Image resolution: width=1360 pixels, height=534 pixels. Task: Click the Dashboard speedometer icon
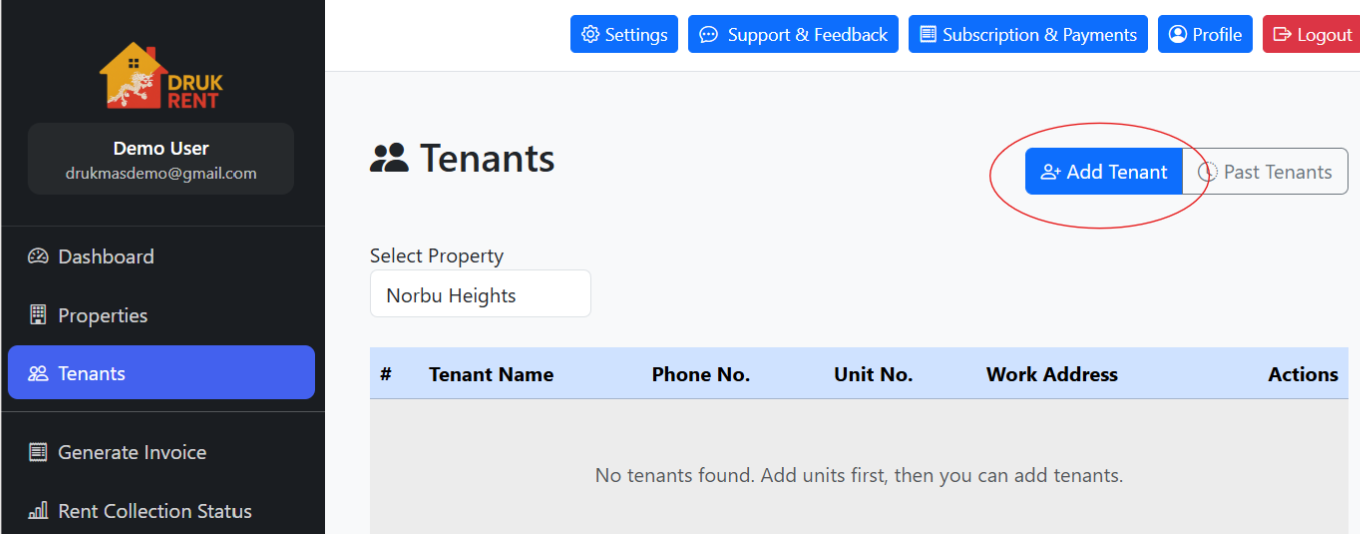pyautogui.click(x=38, y=256)
